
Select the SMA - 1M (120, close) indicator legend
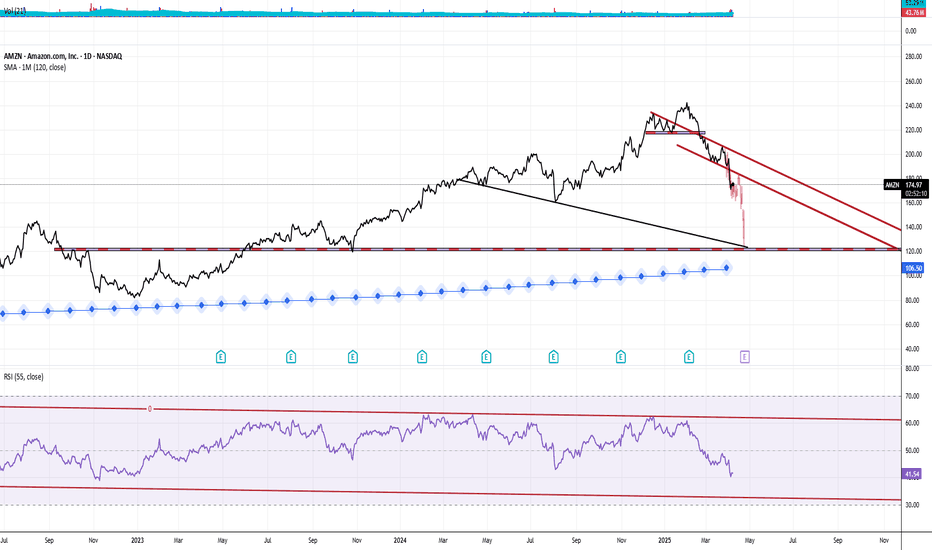click(34, 67)
